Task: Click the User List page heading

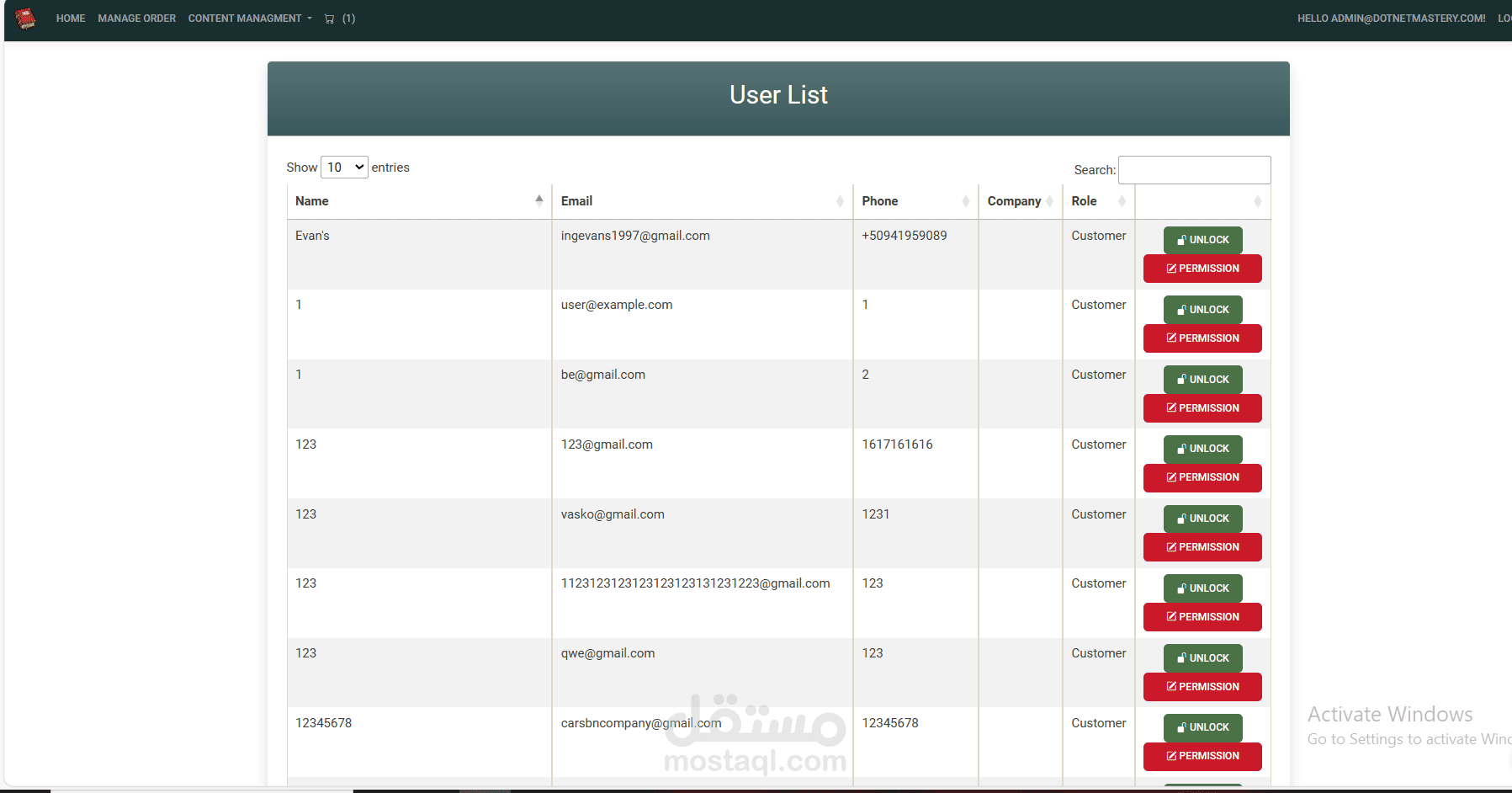Action: click(778, 95)
